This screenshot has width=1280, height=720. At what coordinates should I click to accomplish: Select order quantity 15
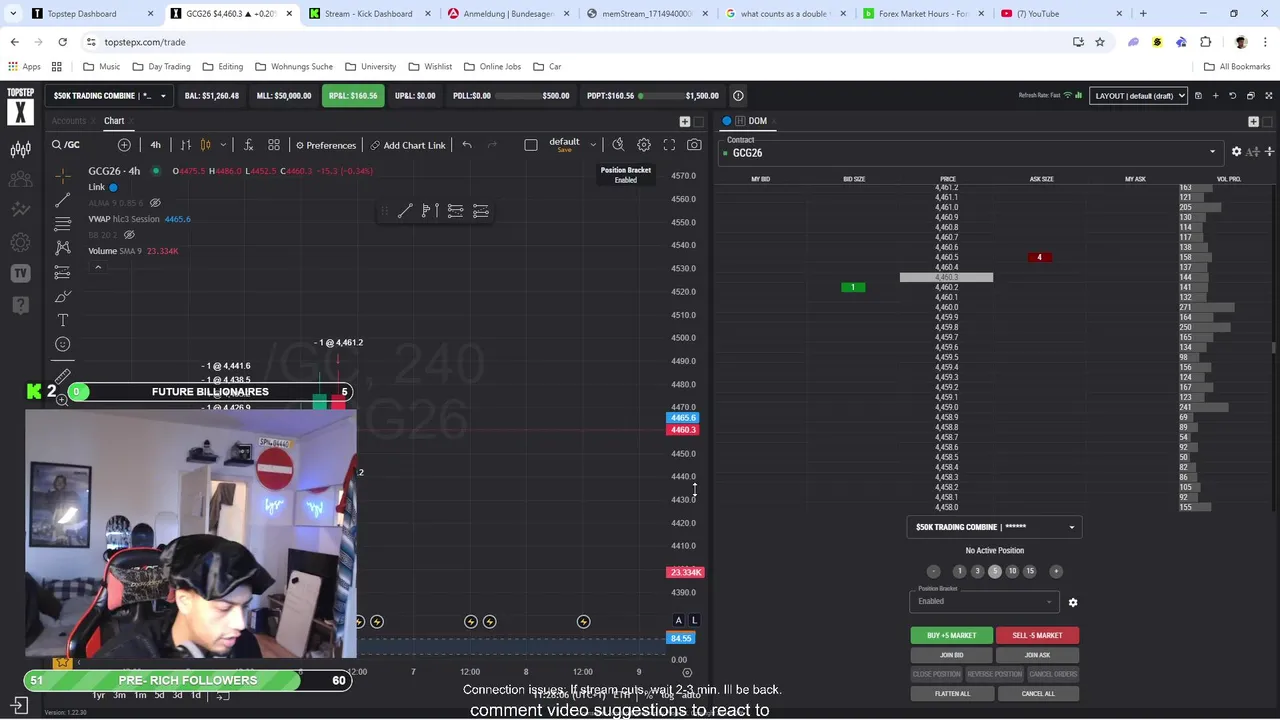point(1030,571)
